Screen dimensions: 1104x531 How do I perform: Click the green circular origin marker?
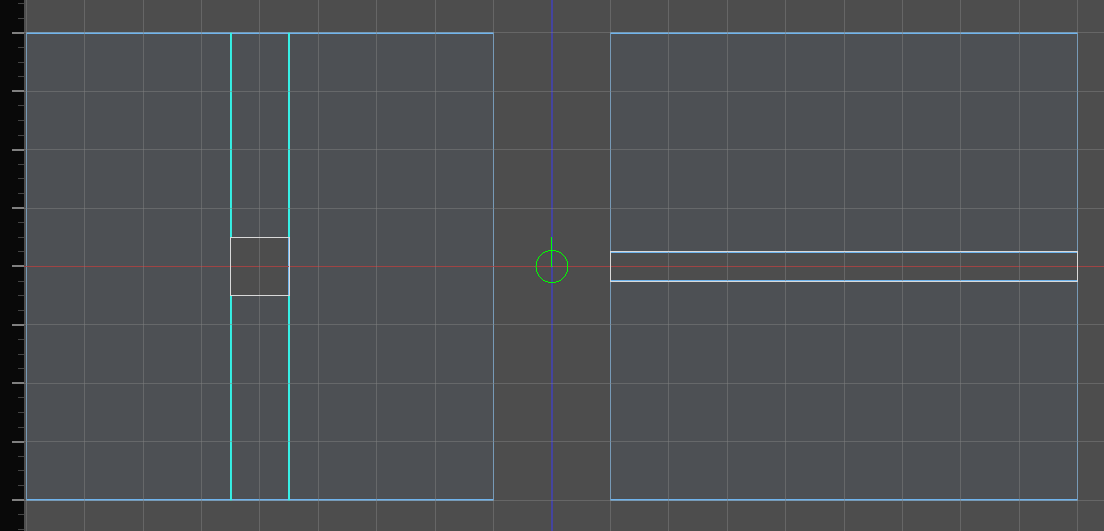coord(552,266)
